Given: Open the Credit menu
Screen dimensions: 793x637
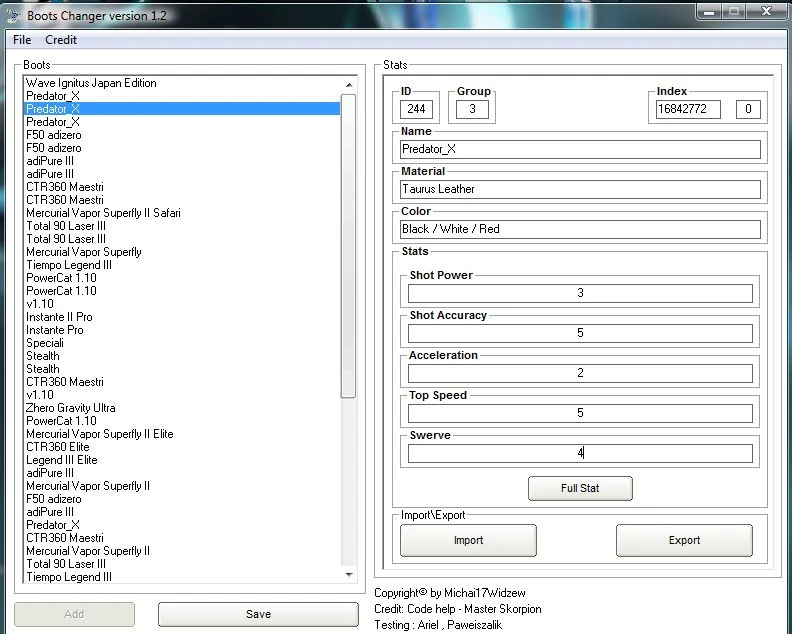Looking at the screenshot, I should click(x=61, y=40).
